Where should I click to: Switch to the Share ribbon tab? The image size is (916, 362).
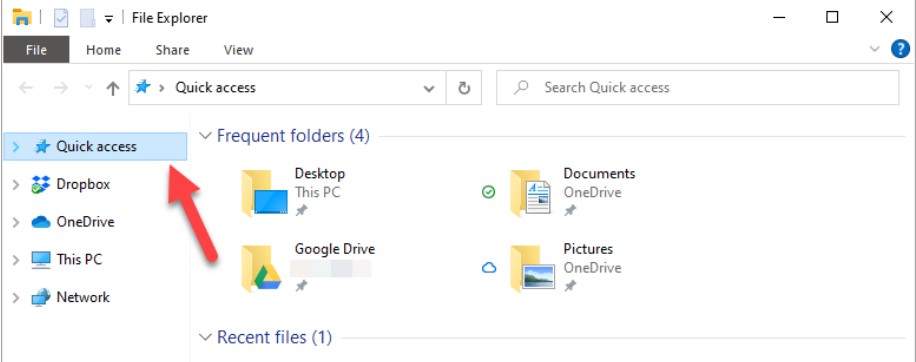(x=172, y=50)
